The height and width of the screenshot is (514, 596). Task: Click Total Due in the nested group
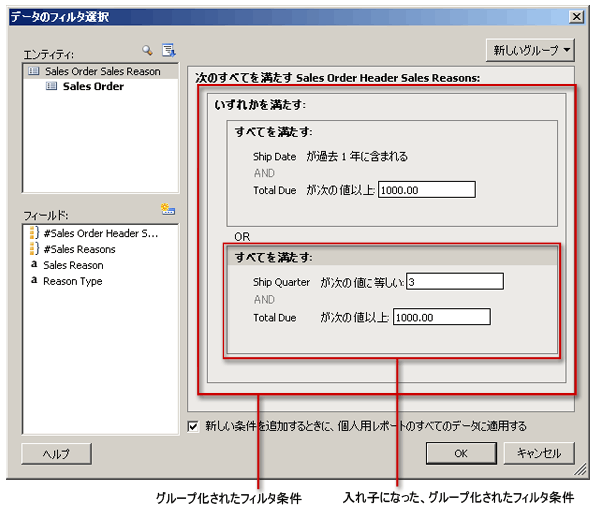click(x=274, y=317)
